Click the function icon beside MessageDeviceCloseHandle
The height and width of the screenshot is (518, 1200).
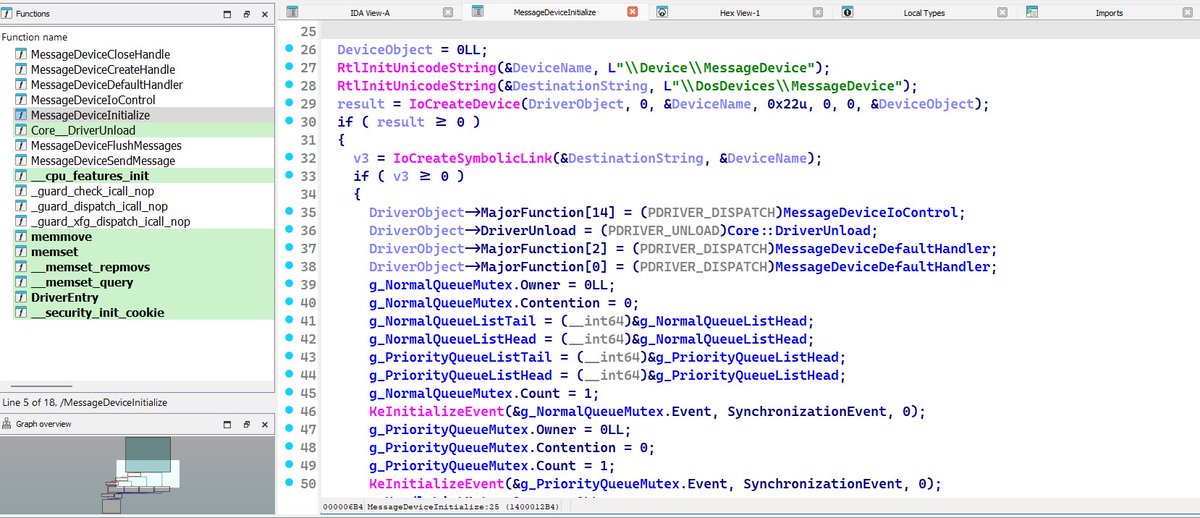[x=21, y=54]
